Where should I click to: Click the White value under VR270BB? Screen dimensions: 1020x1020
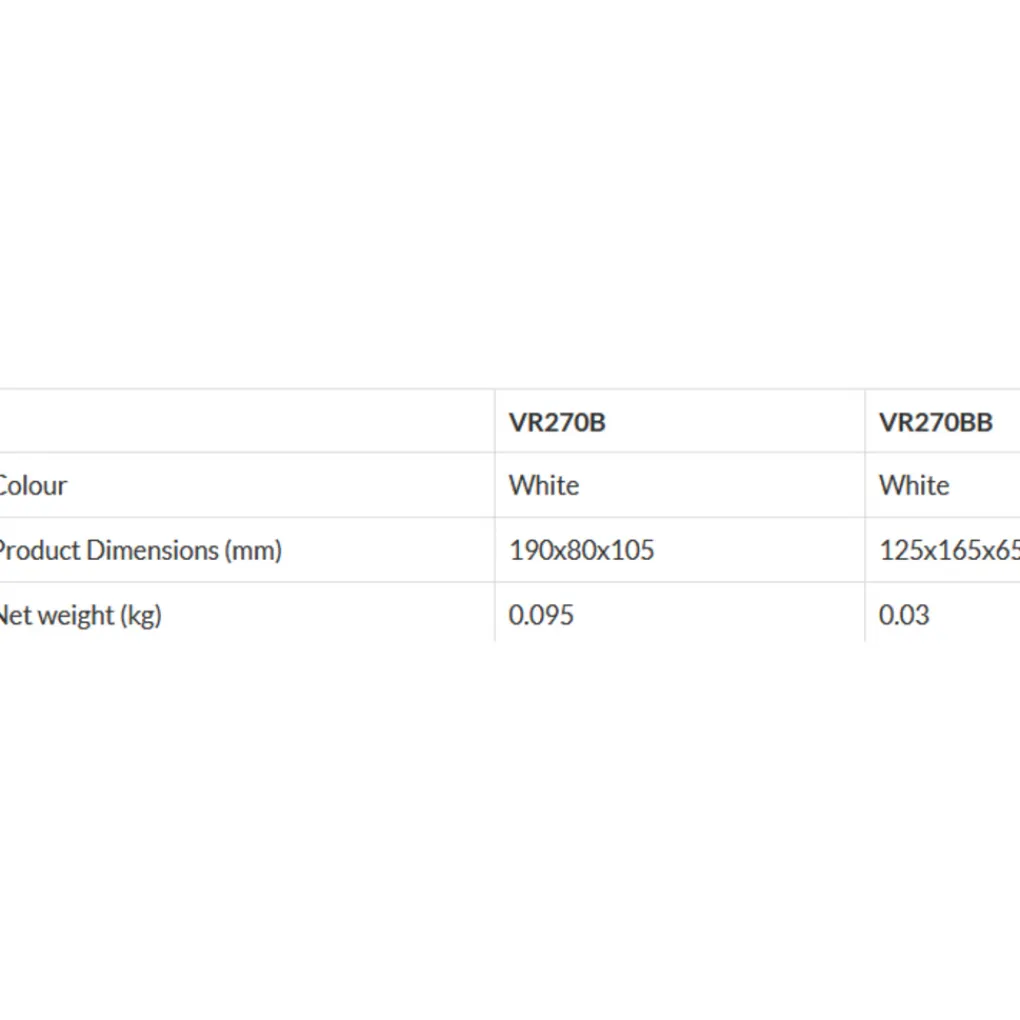click(914, 486)
